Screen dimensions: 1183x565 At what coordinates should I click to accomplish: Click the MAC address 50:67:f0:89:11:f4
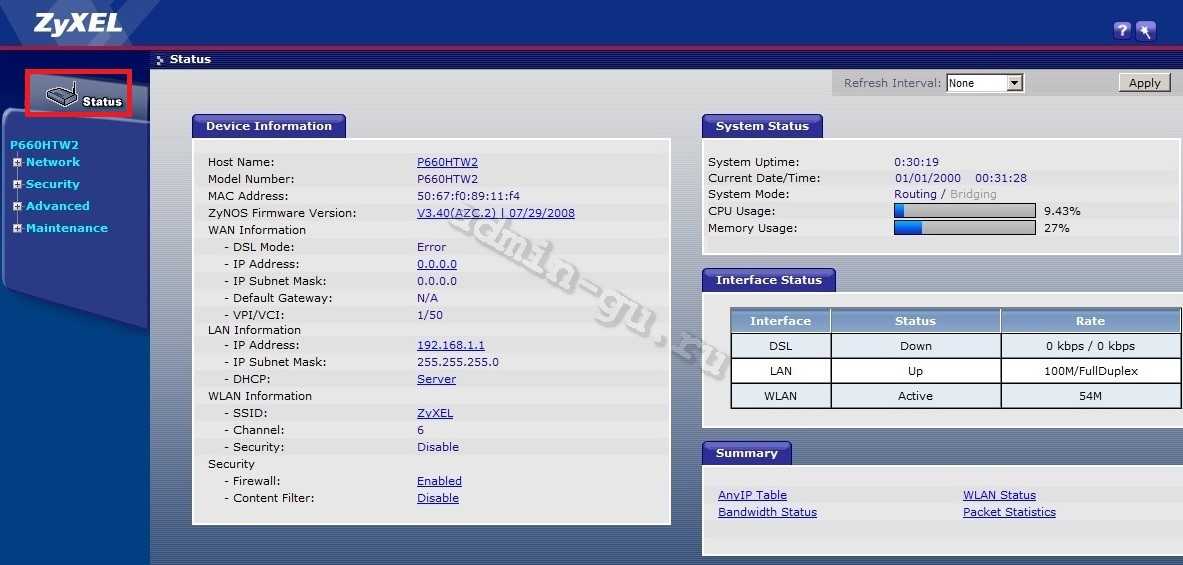[468, 196]
